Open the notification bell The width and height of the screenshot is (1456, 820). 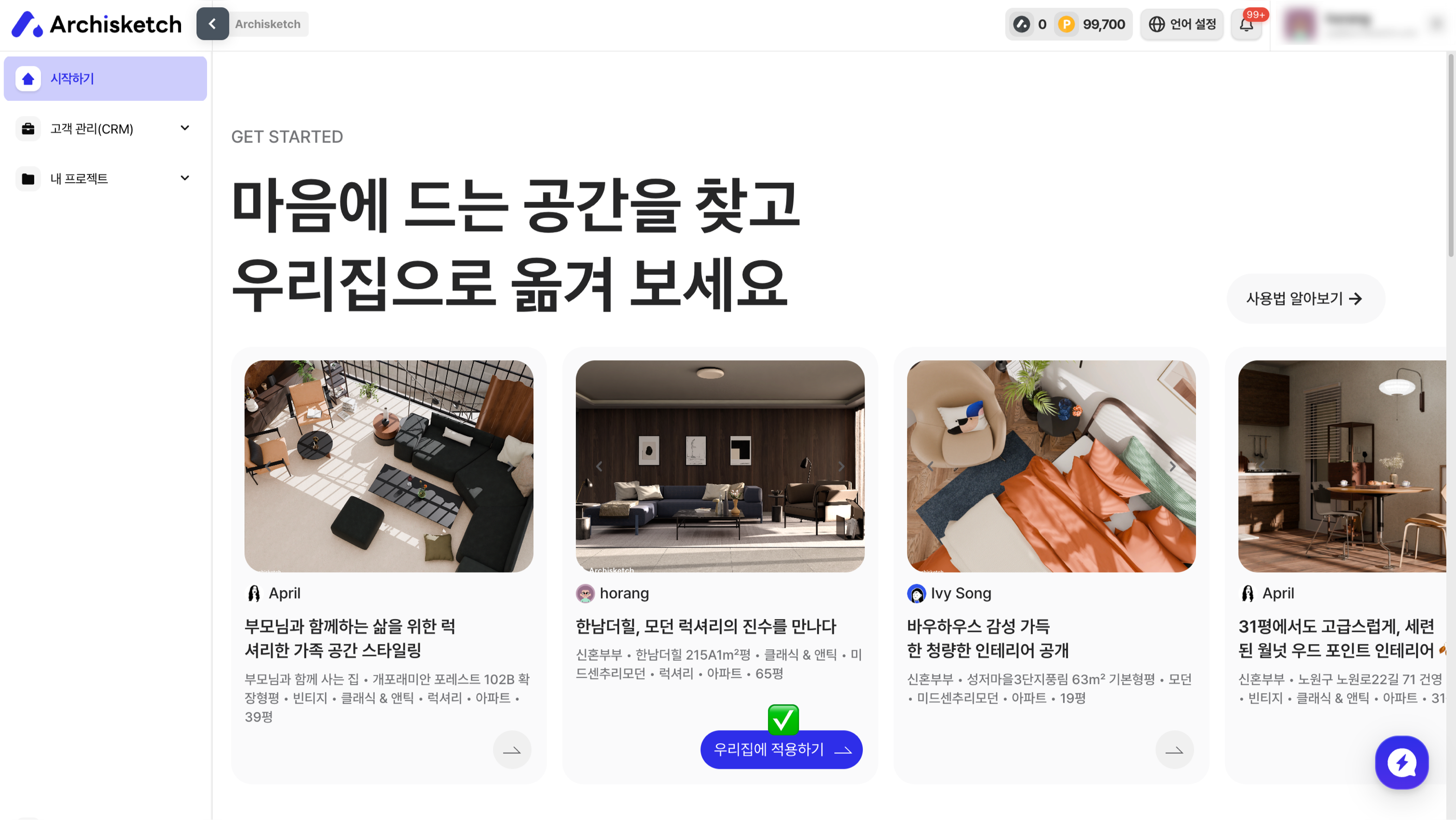coord(1246,24)
